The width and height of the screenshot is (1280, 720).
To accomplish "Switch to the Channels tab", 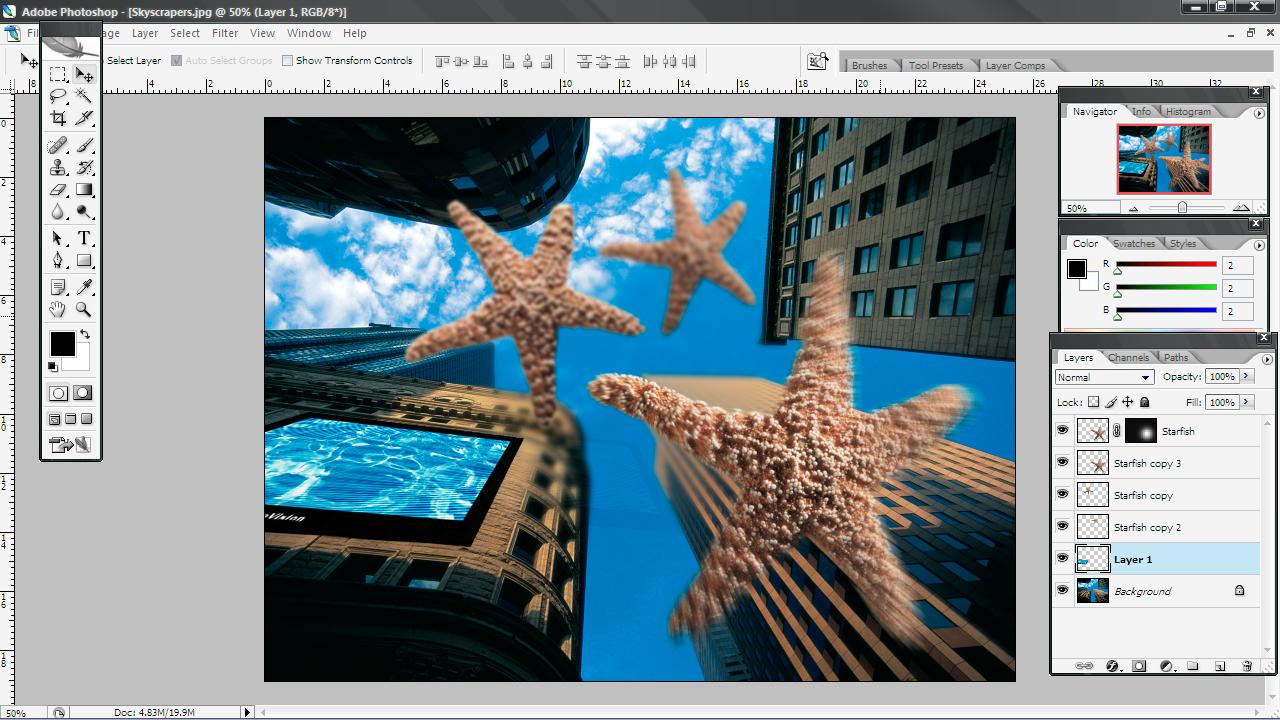I will [x=1128, y=357].
